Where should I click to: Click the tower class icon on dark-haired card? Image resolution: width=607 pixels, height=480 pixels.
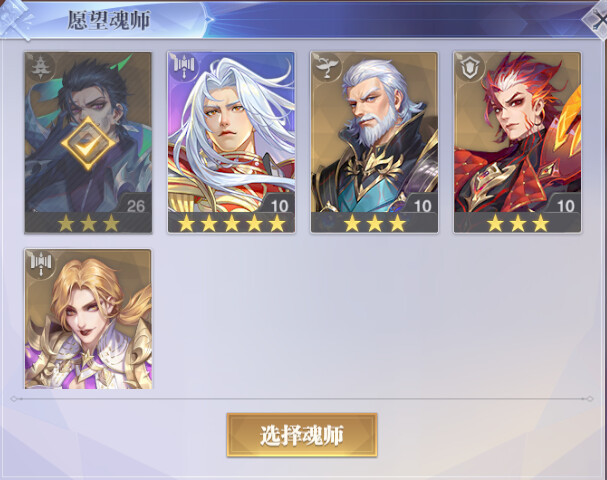(39, 67)
